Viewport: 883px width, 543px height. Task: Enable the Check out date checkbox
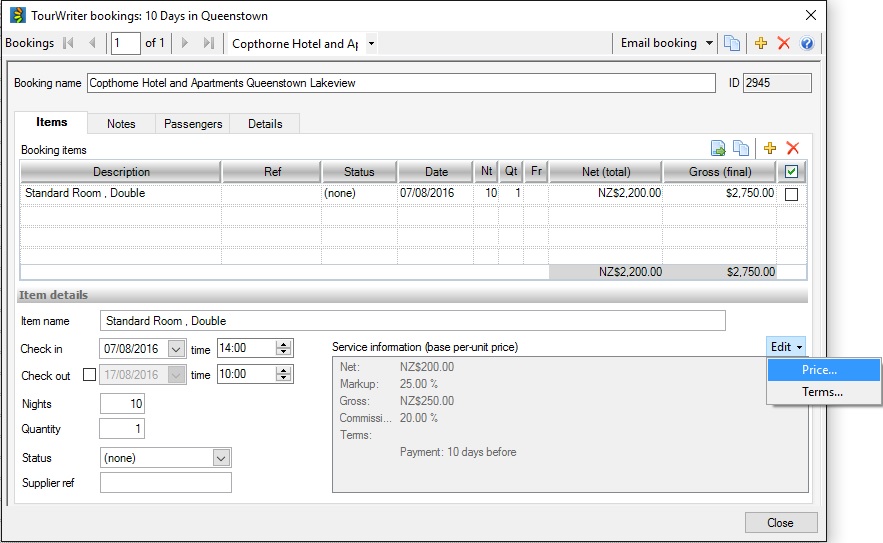pyautogui.click(x=89, y=375)
